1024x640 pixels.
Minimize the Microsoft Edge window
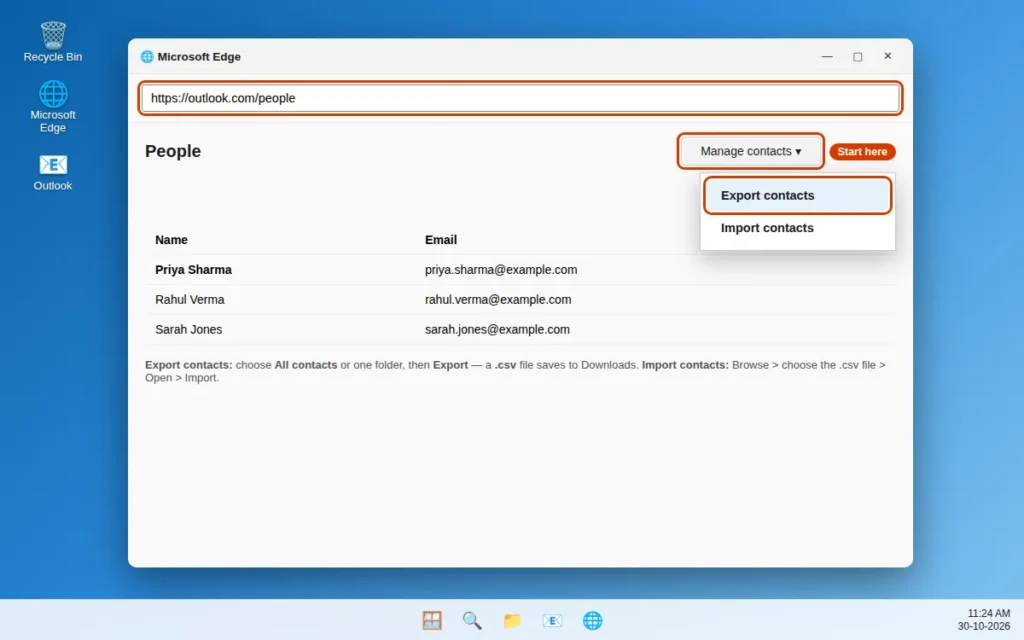tap(827, 56)
